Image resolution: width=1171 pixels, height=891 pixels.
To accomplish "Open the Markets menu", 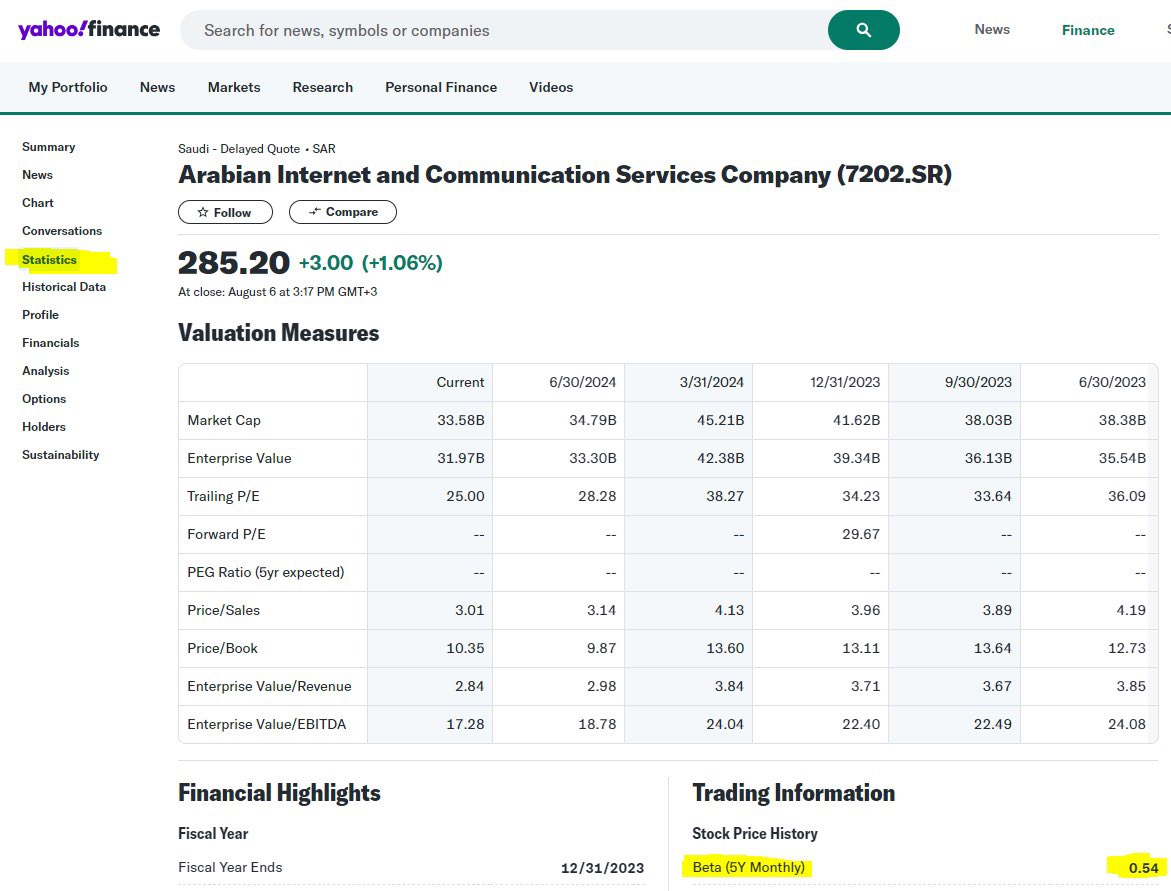I will pos(234,87).
